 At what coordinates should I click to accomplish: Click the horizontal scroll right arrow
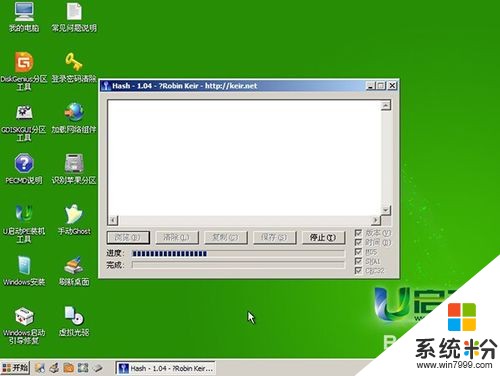(376, 220)
